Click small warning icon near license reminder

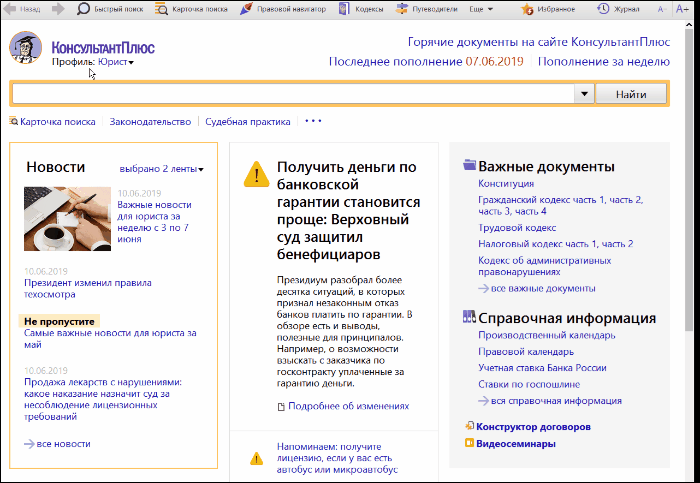[256, 458]
